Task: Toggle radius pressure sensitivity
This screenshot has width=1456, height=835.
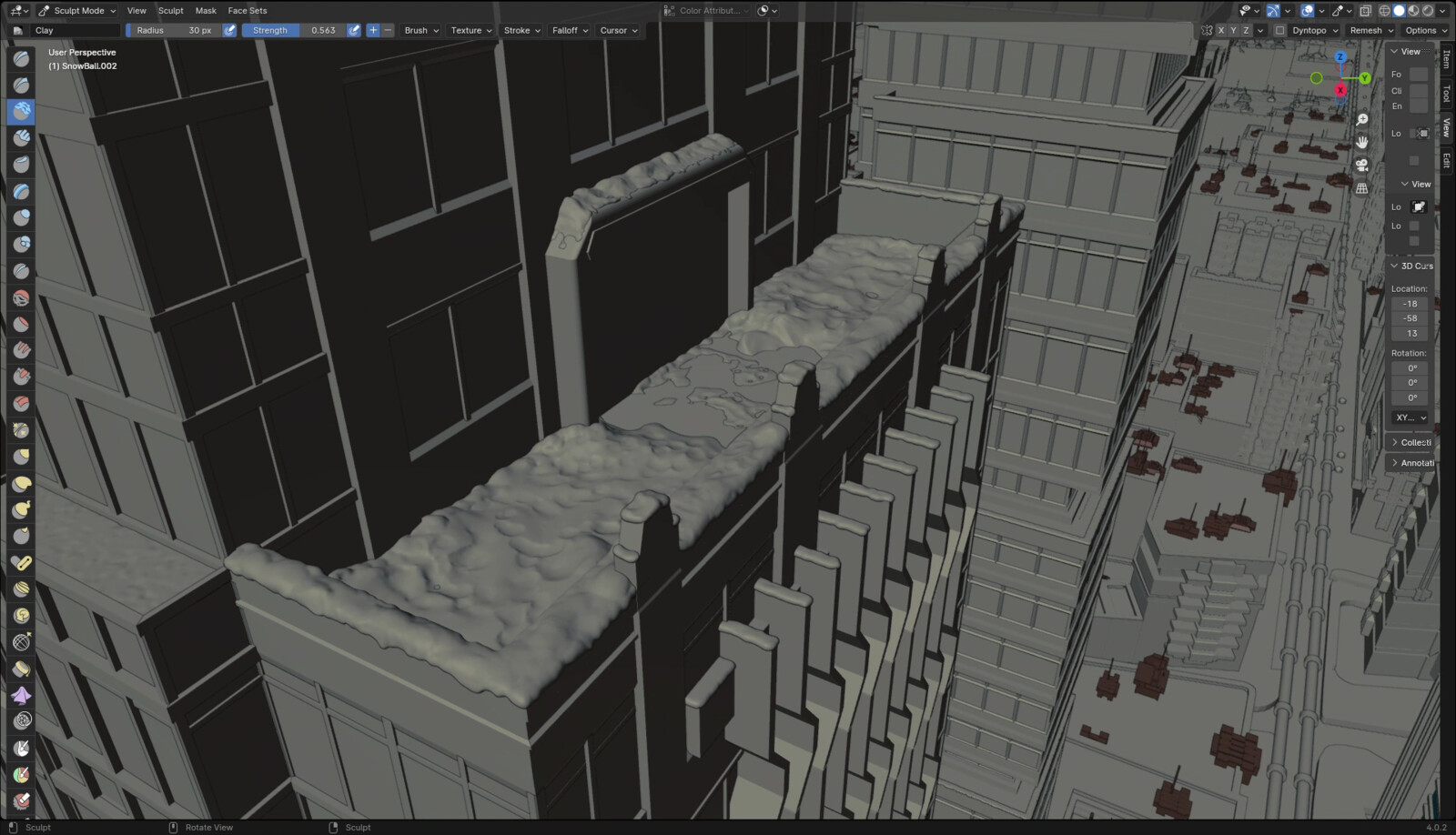Action: tap(230, 30)
